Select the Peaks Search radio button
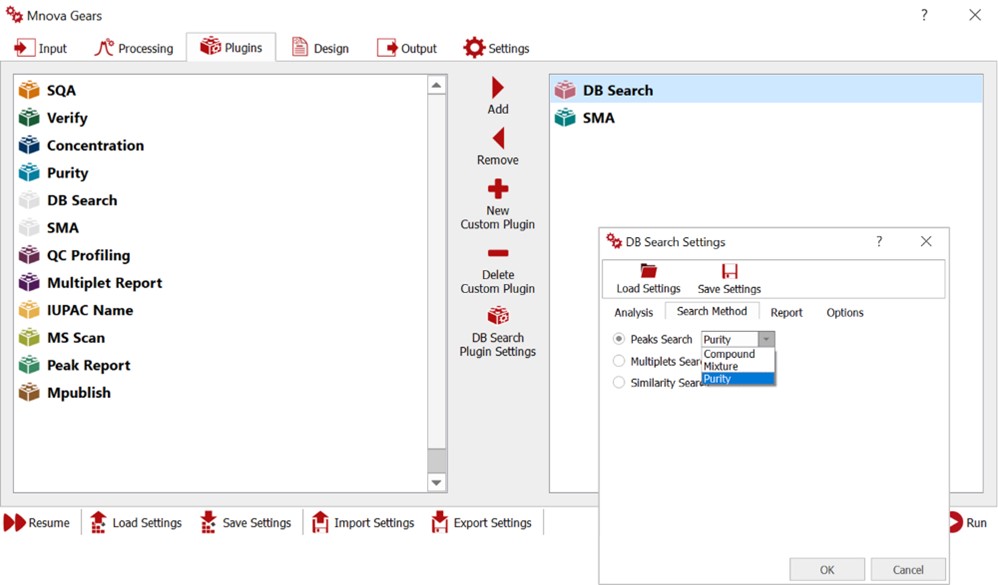998x585 pixels. [x=619, y=339]
